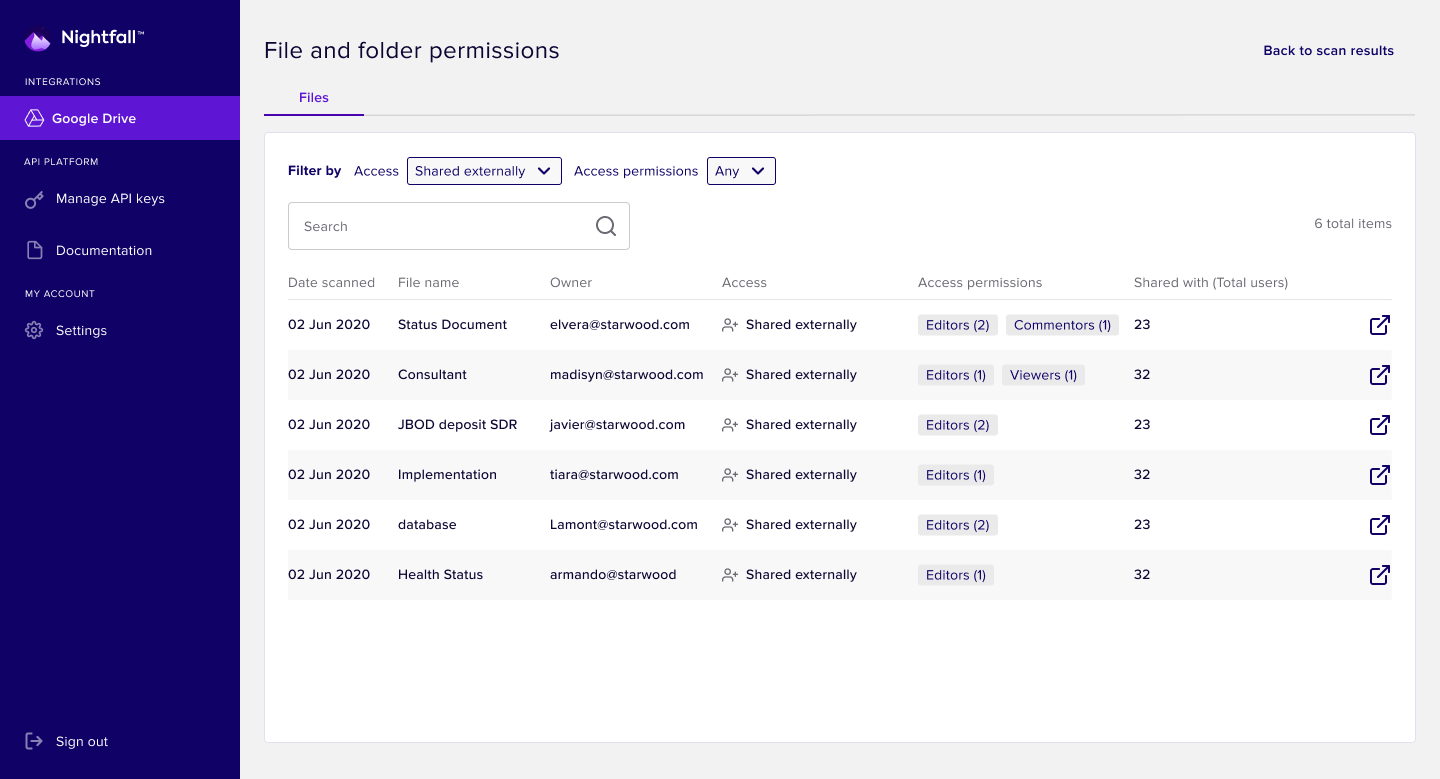Open the Access permissions Any dropdown

click(x=741, y=171)
